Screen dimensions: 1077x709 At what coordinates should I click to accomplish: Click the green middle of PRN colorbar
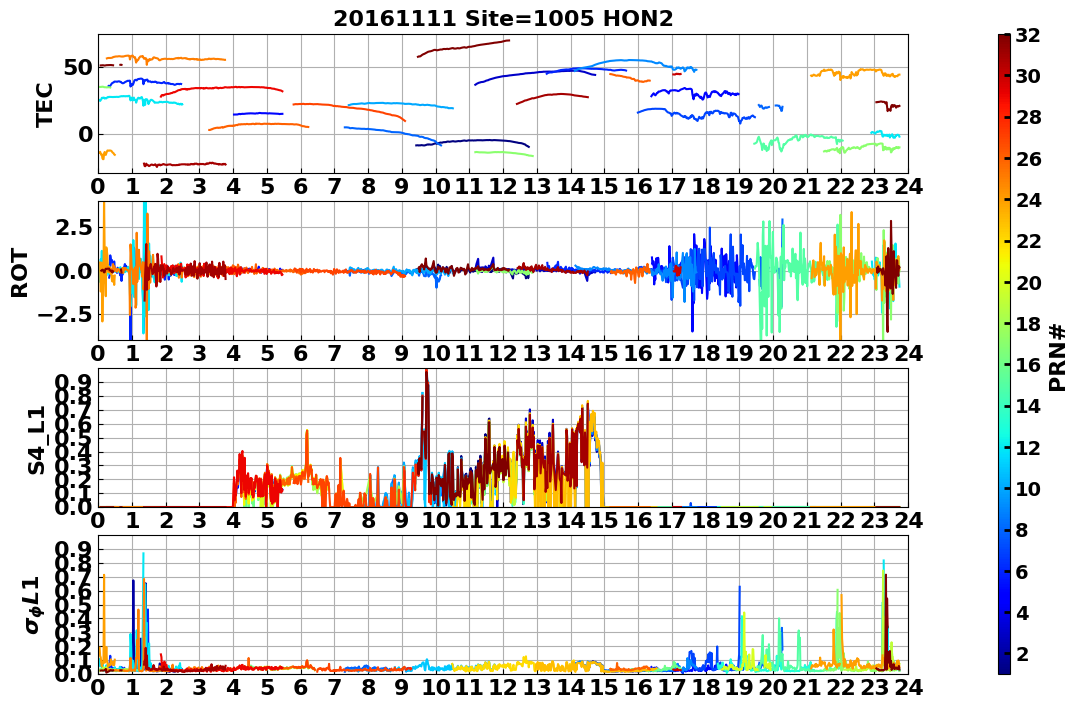point(1004,354)
